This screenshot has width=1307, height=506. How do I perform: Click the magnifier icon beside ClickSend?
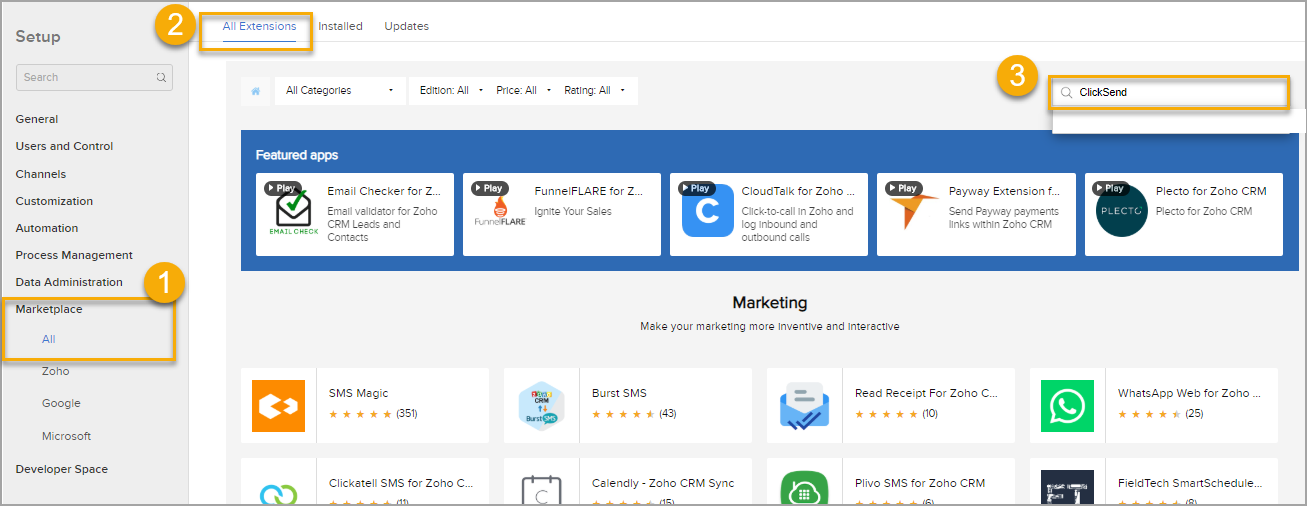point(1066,92)
